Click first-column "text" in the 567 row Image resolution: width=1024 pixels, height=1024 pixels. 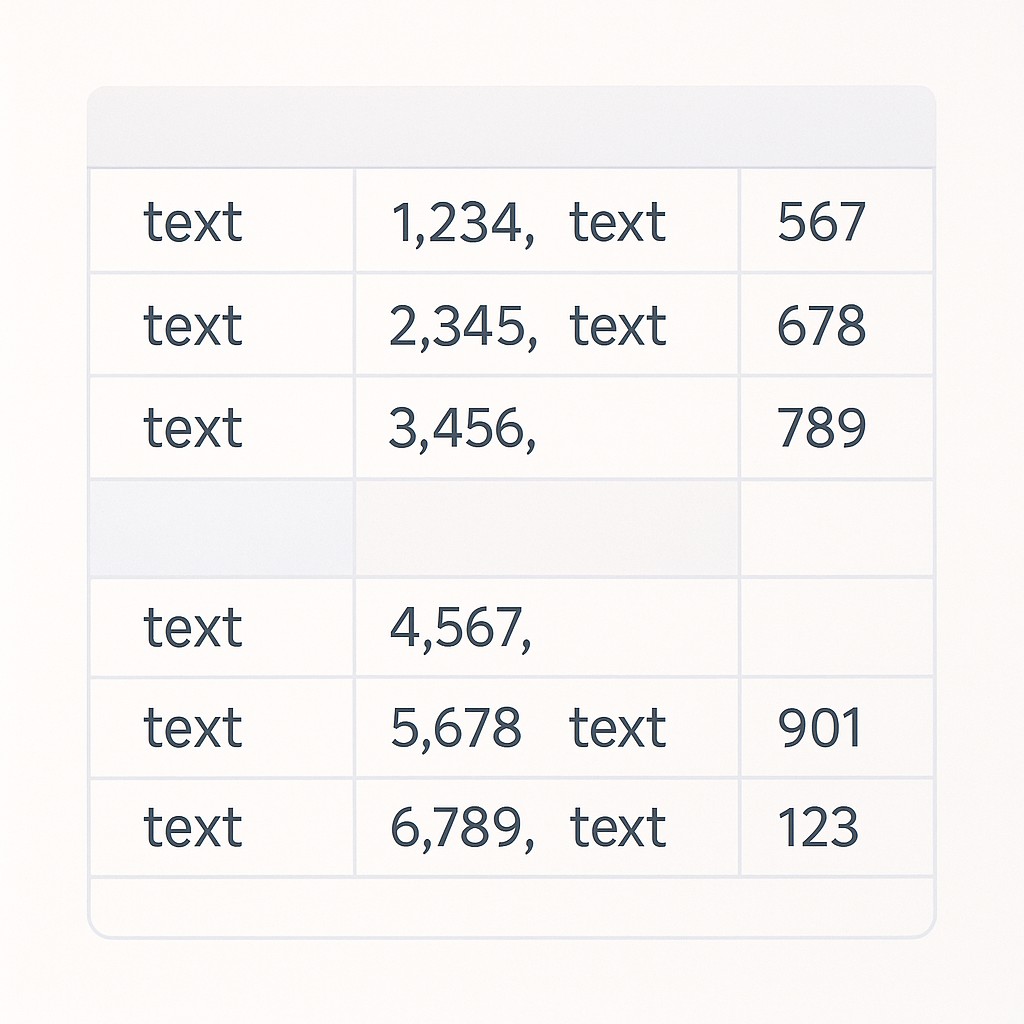point(193,222)
